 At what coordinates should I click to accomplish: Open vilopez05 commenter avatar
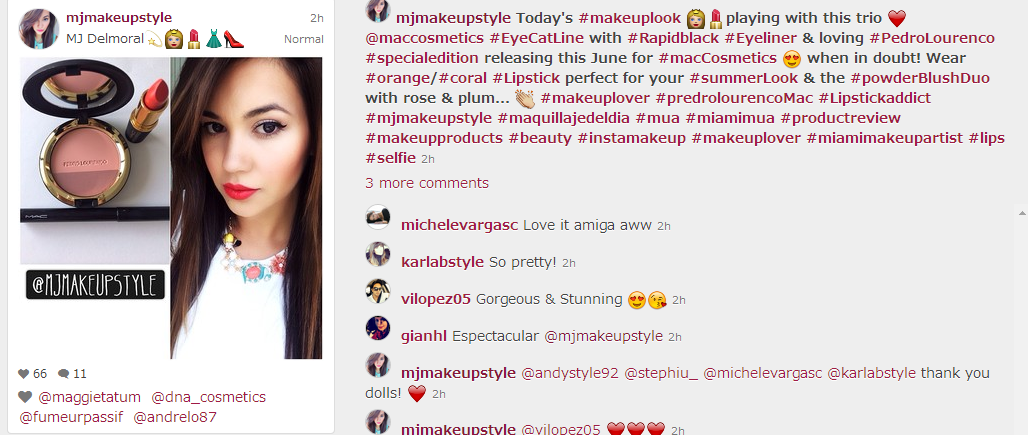click(378, 291)
